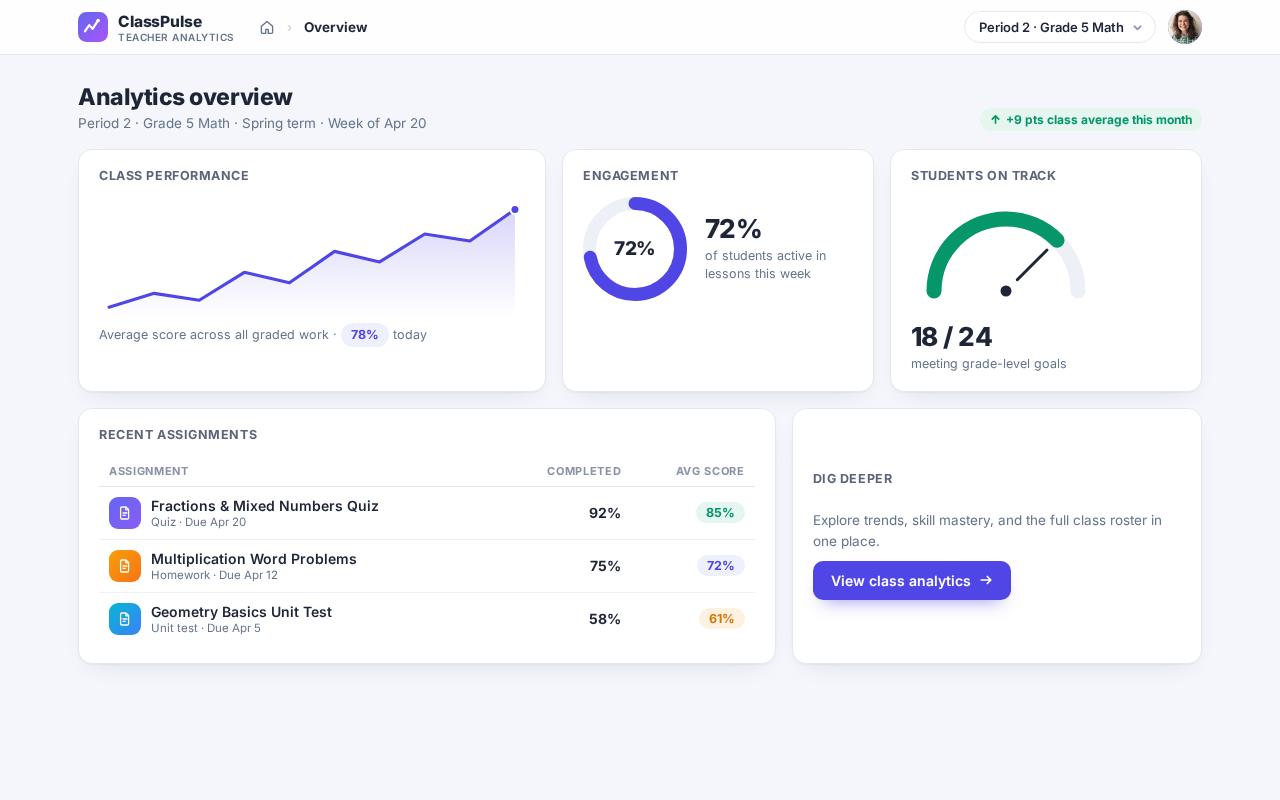Click the dropdown chevron beside Grade 5 Math

pyautogui.click(x=1137, y=28)
